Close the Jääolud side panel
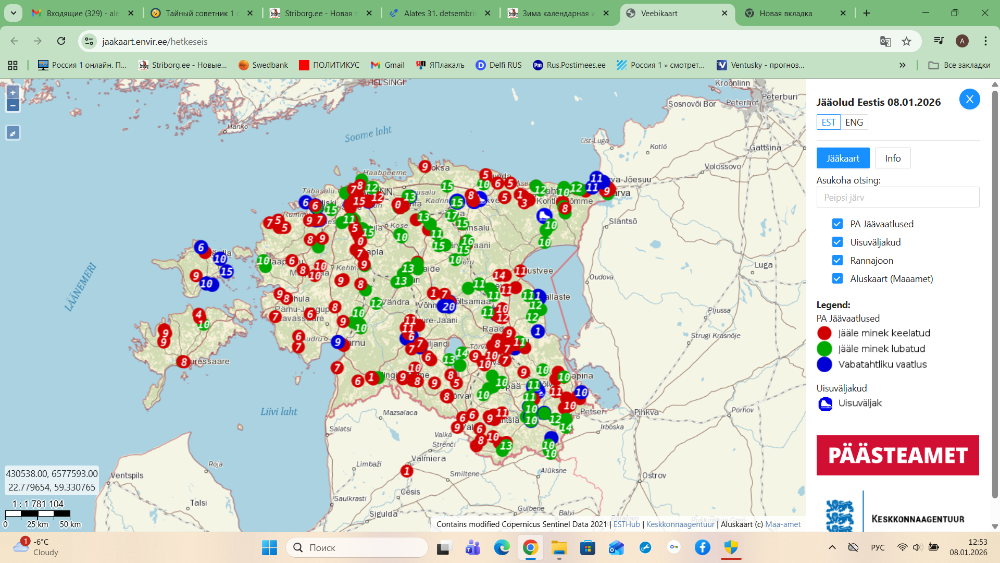1000x563 pixels. [x=969, y=99]
